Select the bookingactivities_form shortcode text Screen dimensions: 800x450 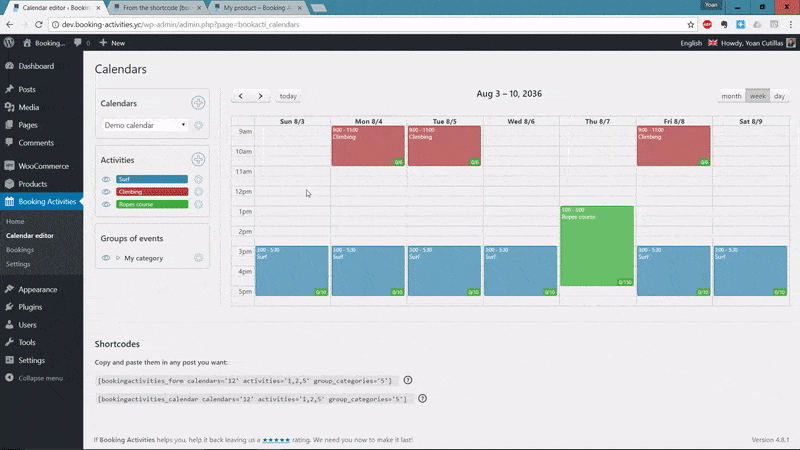pos(245,381)
